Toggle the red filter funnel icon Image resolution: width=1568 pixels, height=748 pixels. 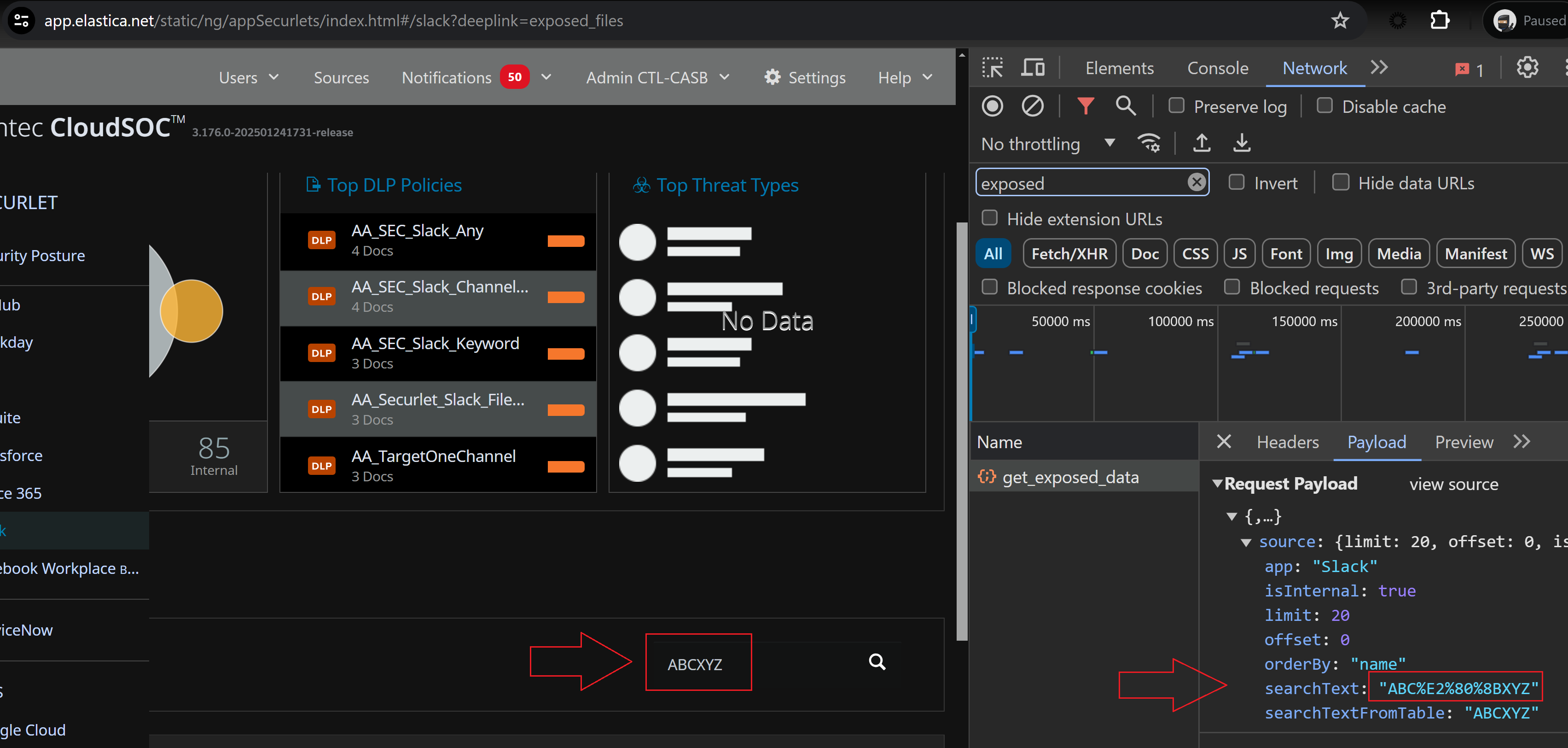tap(1085, 106)
